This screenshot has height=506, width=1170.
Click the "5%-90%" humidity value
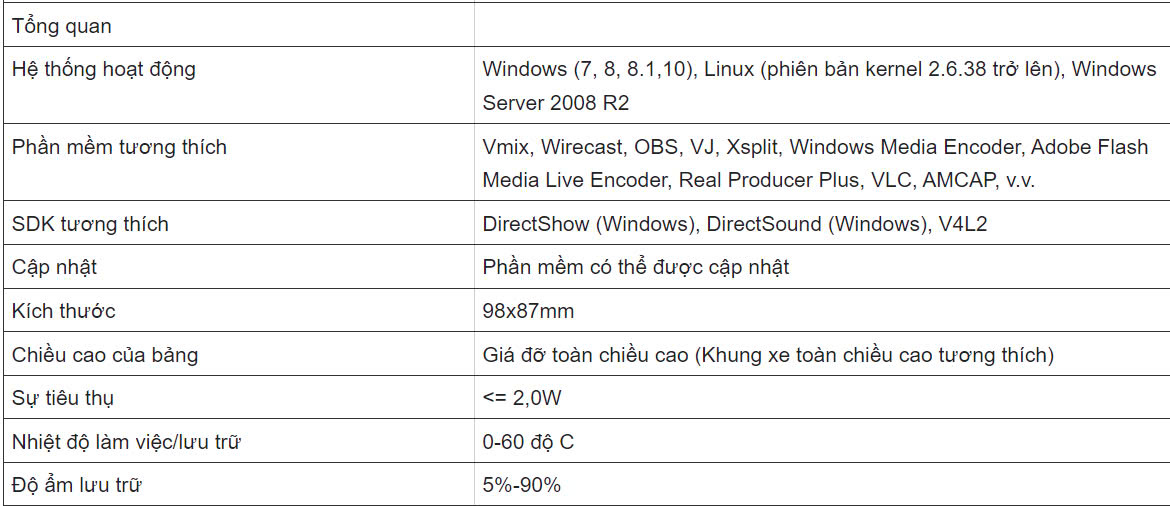pyautogui.click(x=521, y=485)
